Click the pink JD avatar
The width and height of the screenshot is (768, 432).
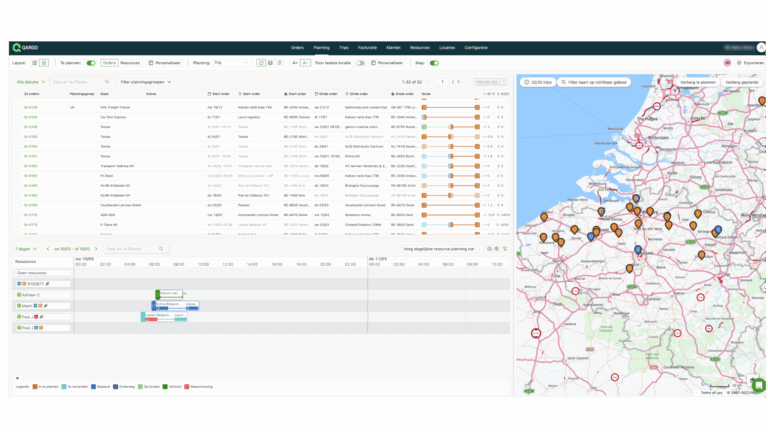(727, 63)
